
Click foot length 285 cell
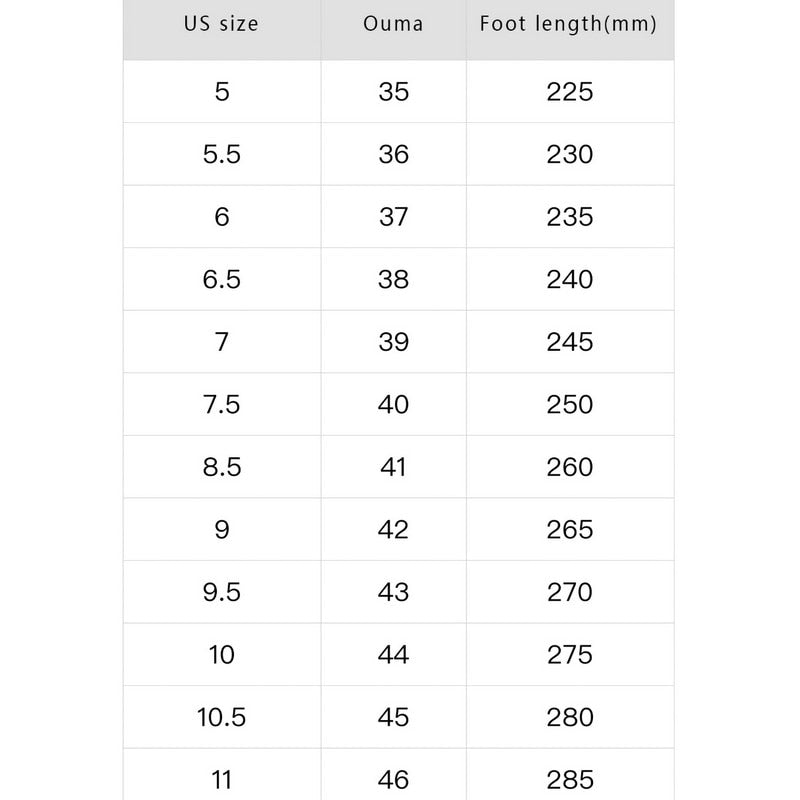point(569,778)
